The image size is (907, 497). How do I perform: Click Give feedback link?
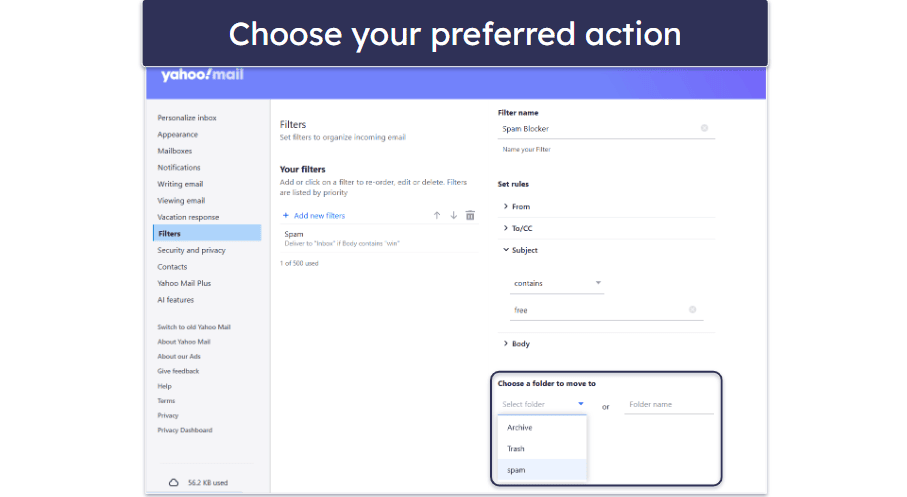point(178,371)
